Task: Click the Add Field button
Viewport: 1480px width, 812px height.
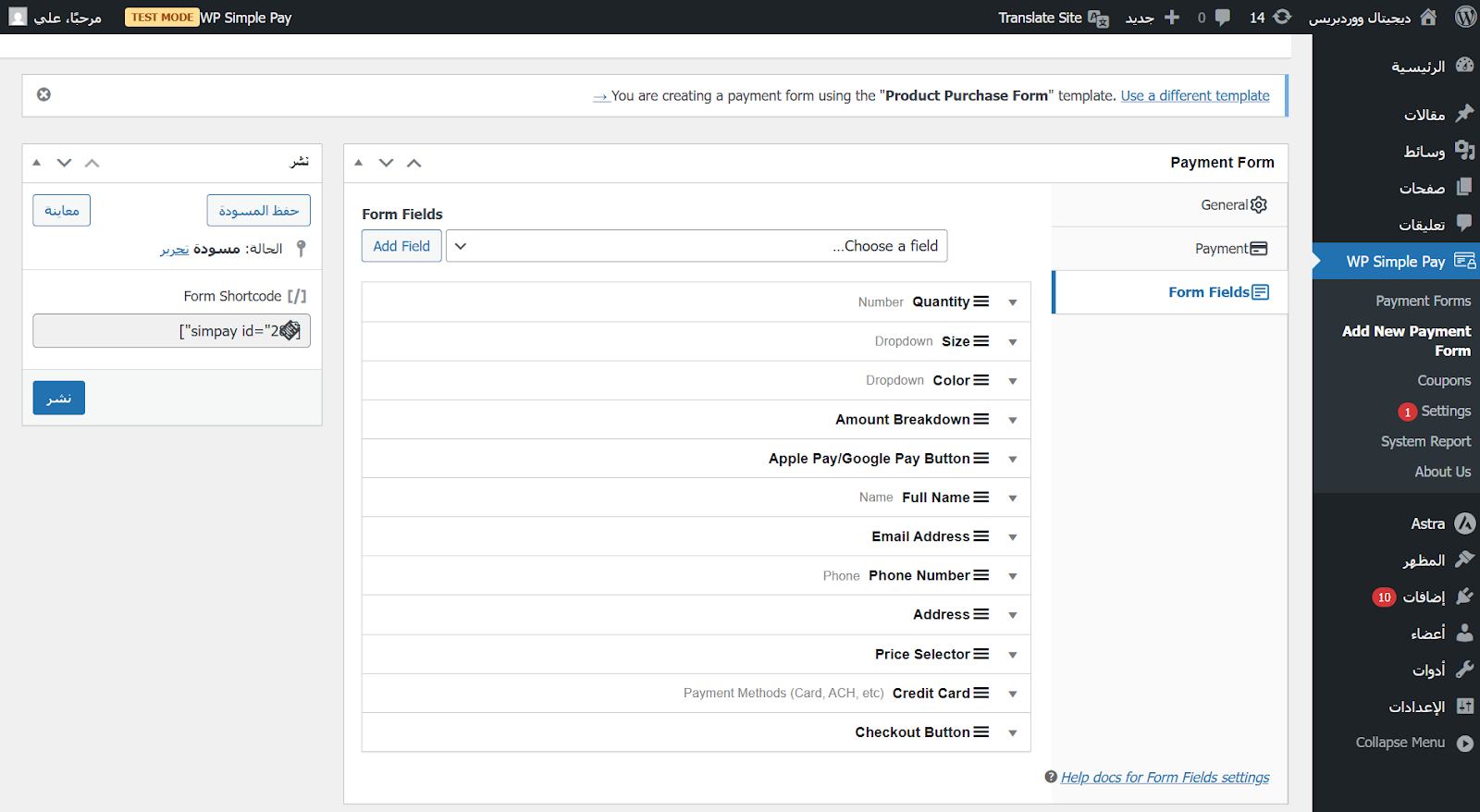Action: pos(401,246)
